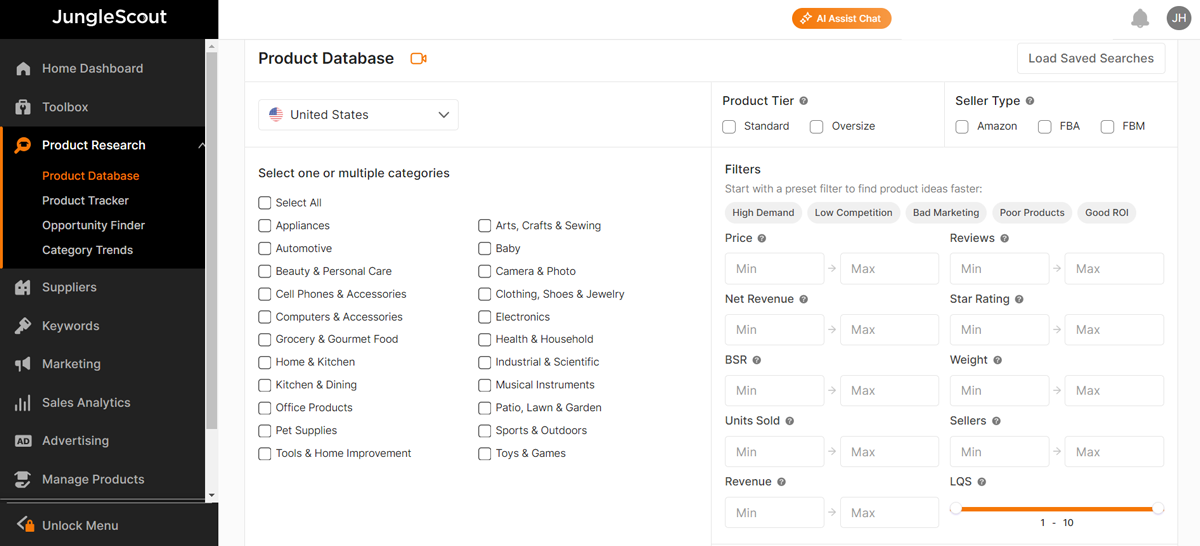Click the Manage Products icon
The height and width of the screenshot is (546, 1200).
tap(23, 480)
